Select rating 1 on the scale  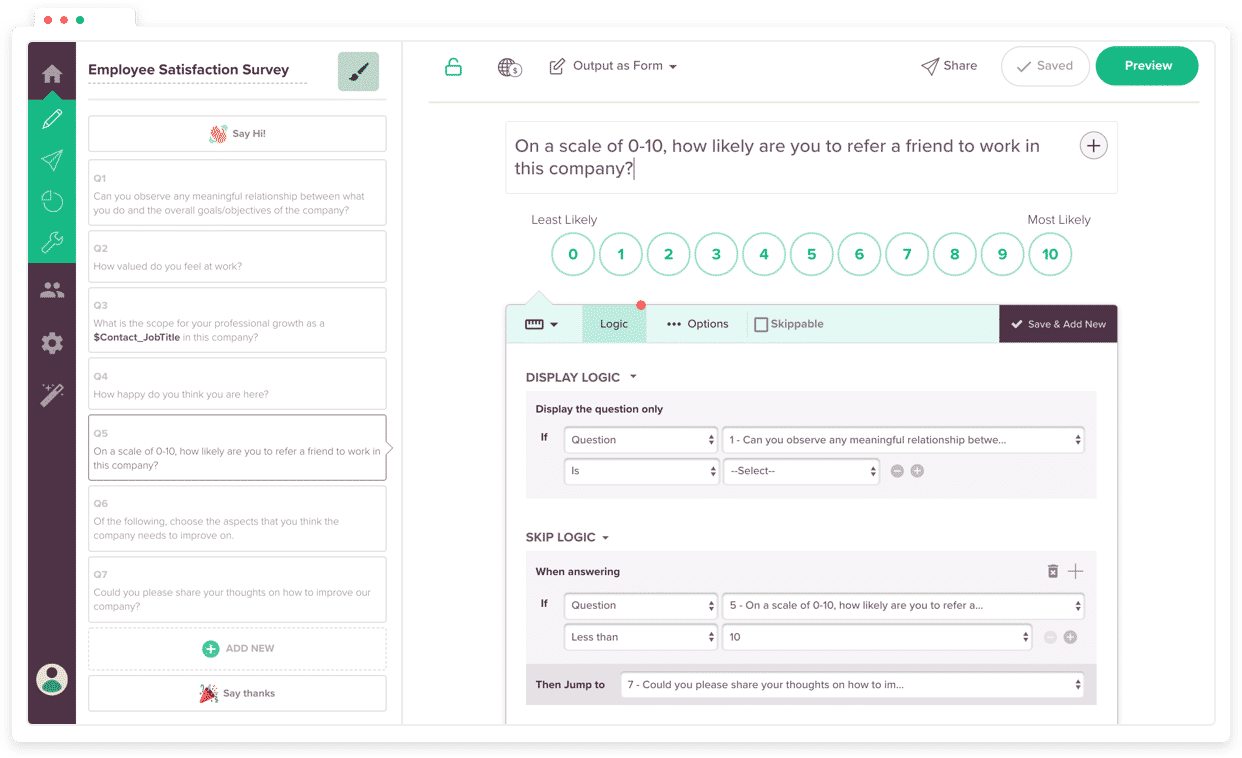click(x=621, y=254)
